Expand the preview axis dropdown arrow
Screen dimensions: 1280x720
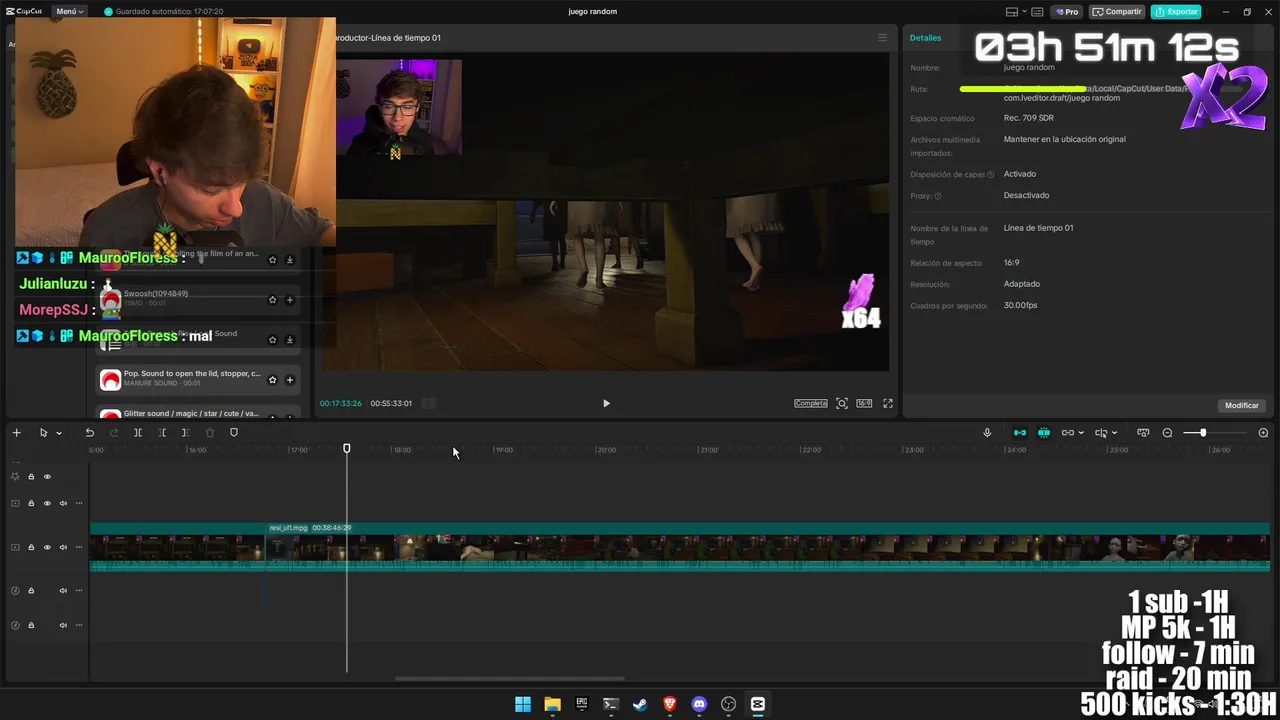(x=1115, y=433)
